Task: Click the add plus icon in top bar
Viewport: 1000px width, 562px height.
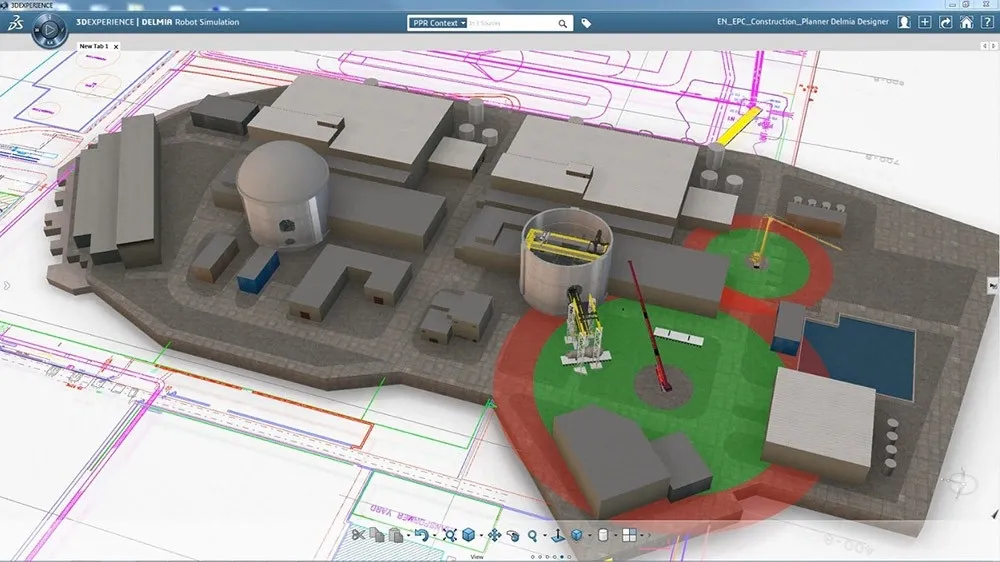Action: click(925, 22)
